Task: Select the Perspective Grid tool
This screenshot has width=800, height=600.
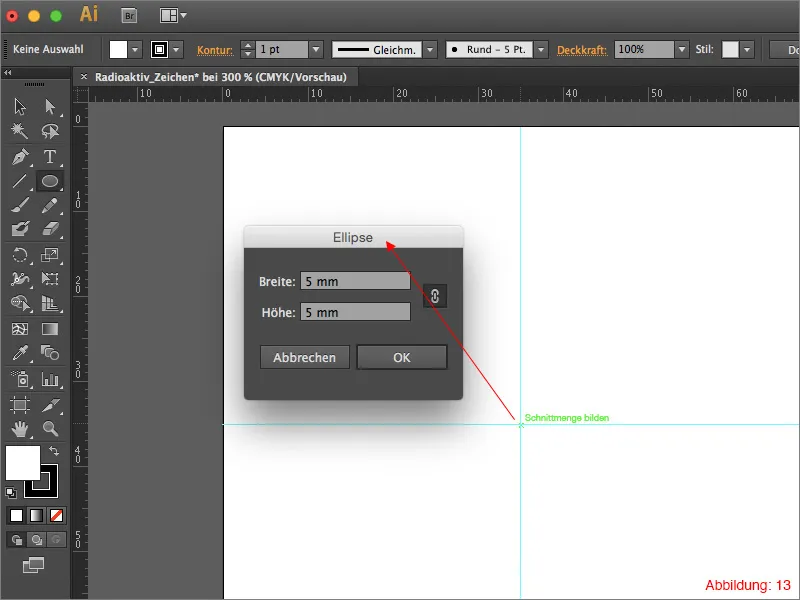Action: [50, 303]
